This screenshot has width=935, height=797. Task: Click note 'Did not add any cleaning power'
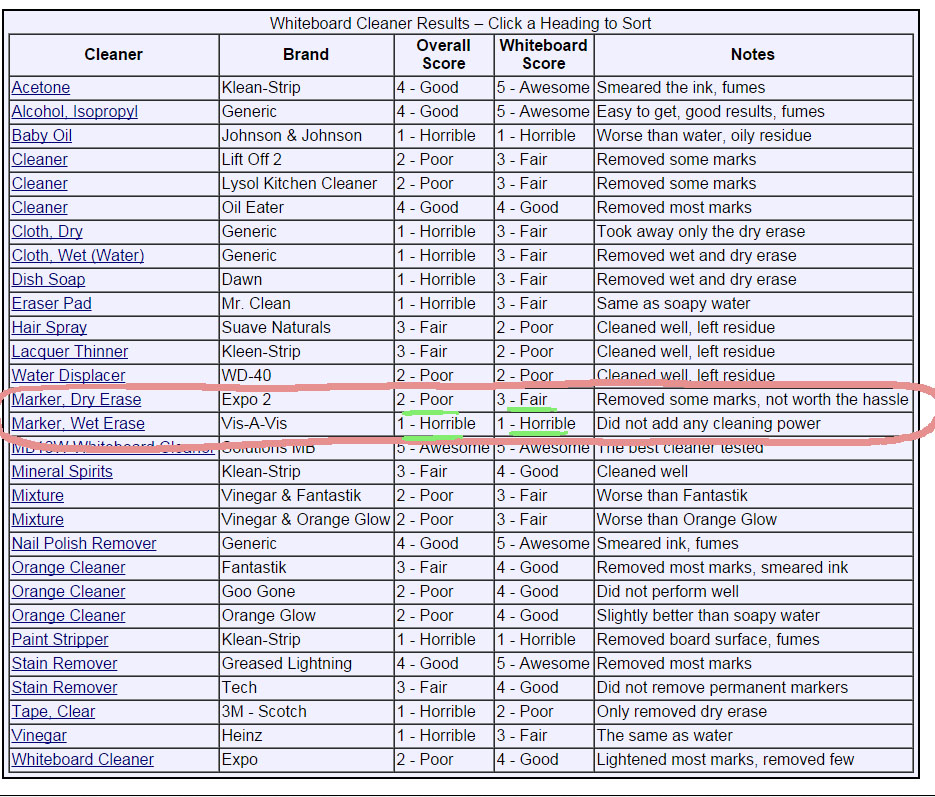click(709, 423)
